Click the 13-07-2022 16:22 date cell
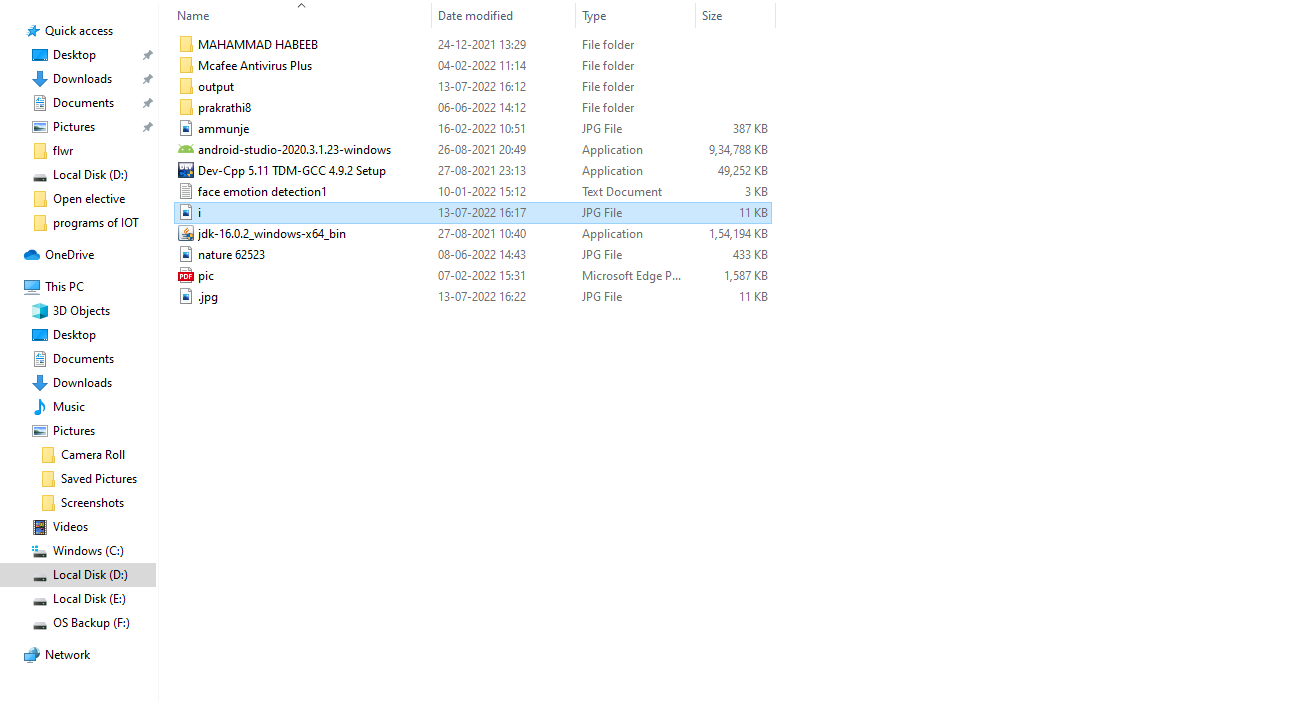Image resolution: width=1304 pixels, height=702 pixels. (x=482, y=296)
